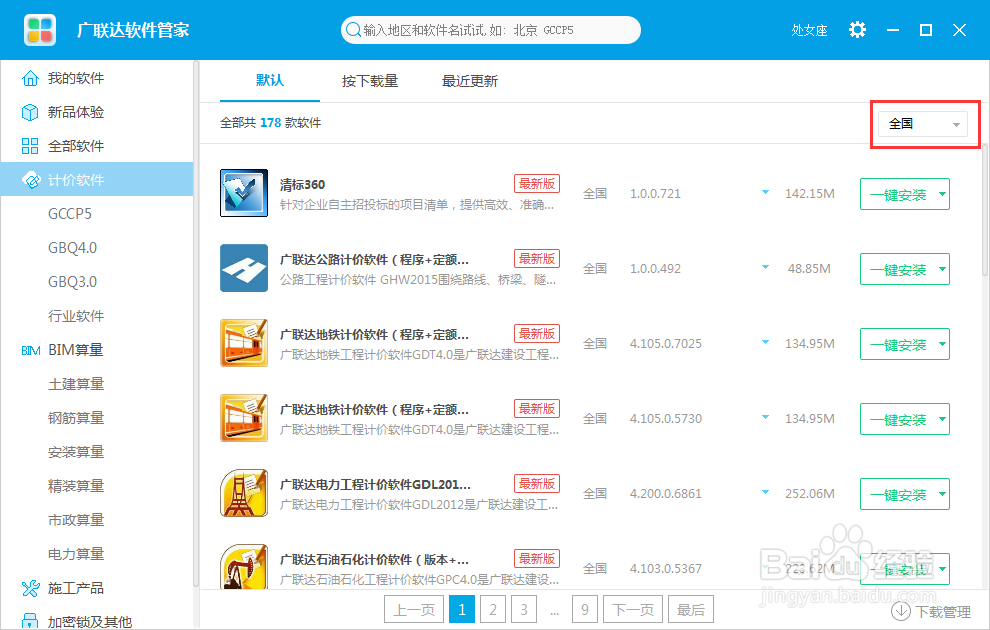
Task: Select 全部软件 grid icon
Action: (x=30, y=146)
